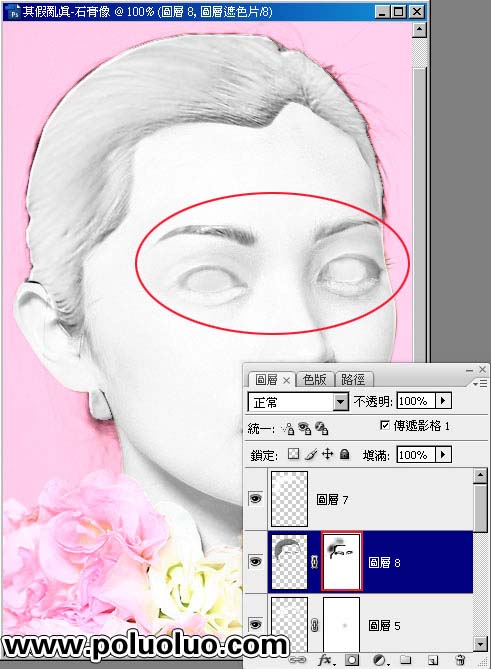This screenshot has width=491, height=669.
Task: Lock layer position with move icon
Action: tap(328, 454)
